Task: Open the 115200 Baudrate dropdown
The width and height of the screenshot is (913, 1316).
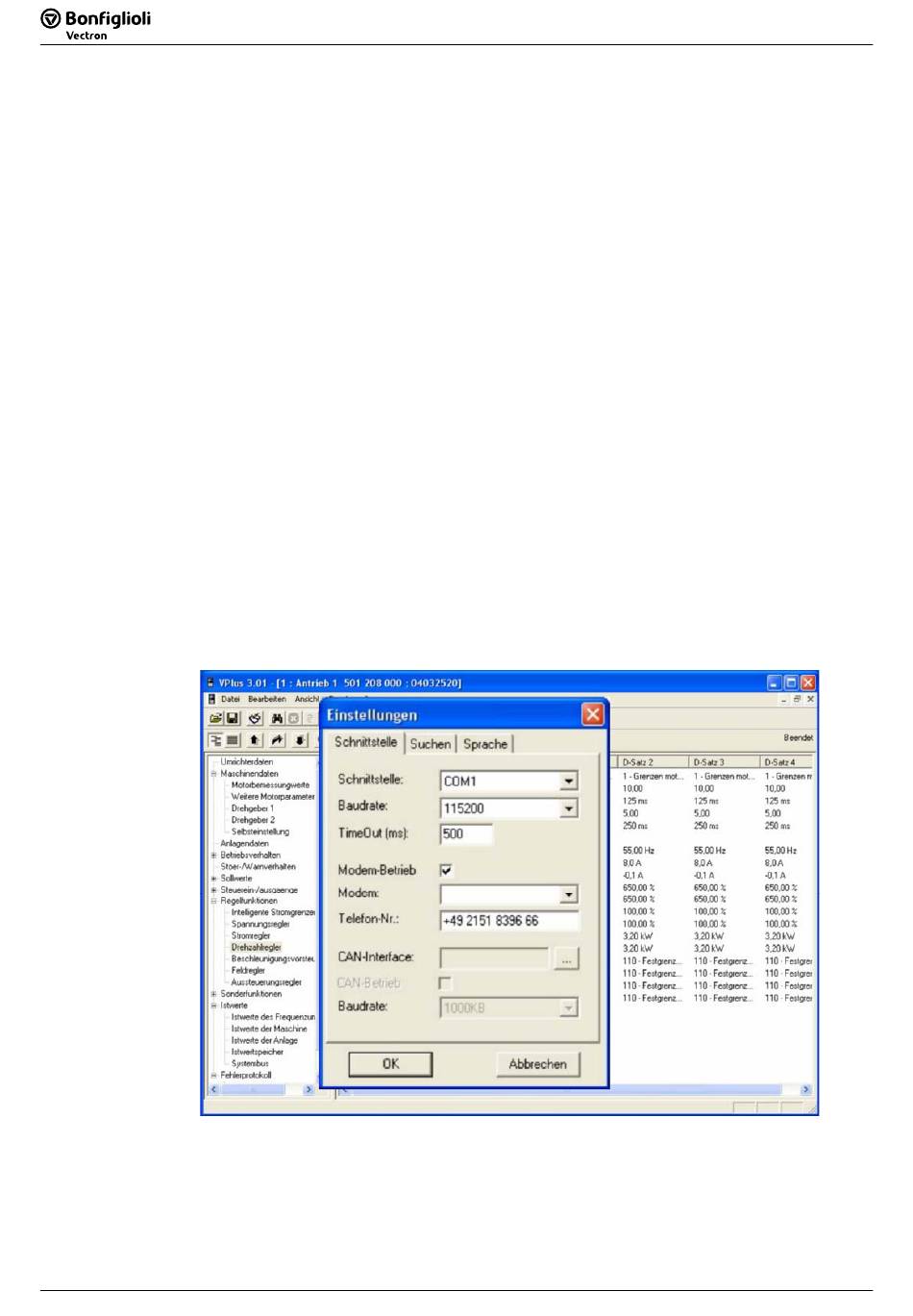Action: [x=569, y=808]
